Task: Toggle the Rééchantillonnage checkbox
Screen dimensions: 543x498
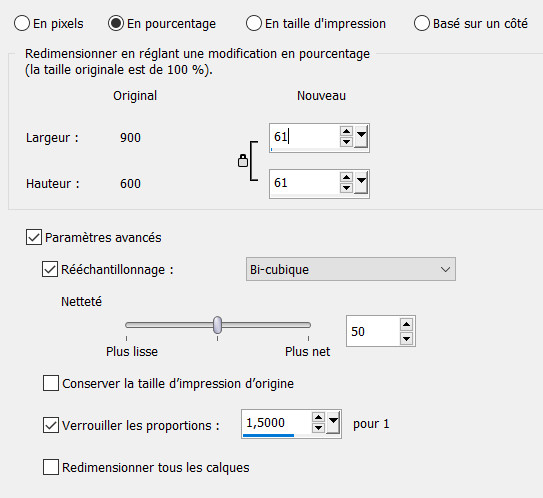Action: [50, 269]
